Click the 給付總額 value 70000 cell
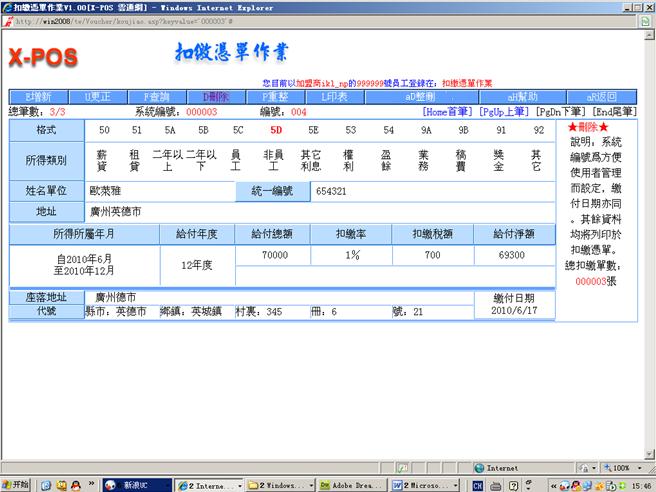This screenshot has width=656, height=492. click(x=275, y=256)
